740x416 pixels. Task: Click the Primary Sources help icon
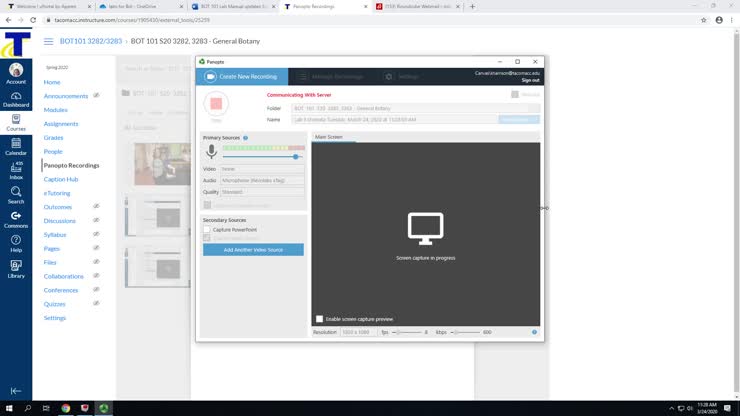(245, 138)
